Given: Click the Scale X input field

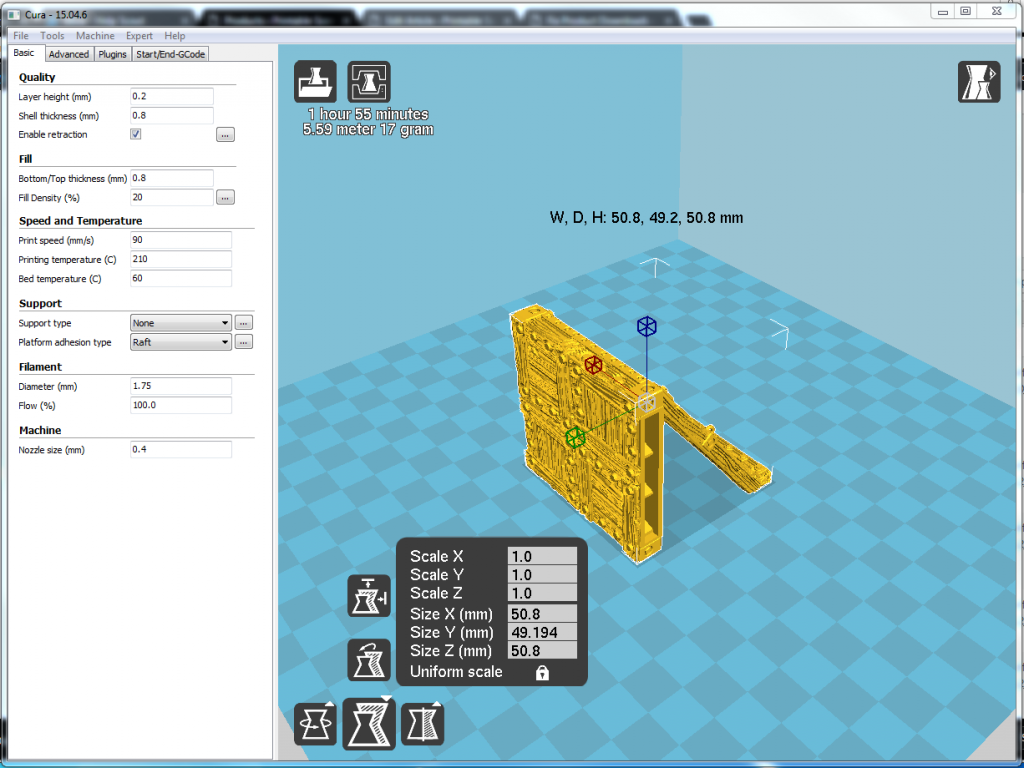Looking at the screenshot, I should pyautogui.click(x=542, y=556).
